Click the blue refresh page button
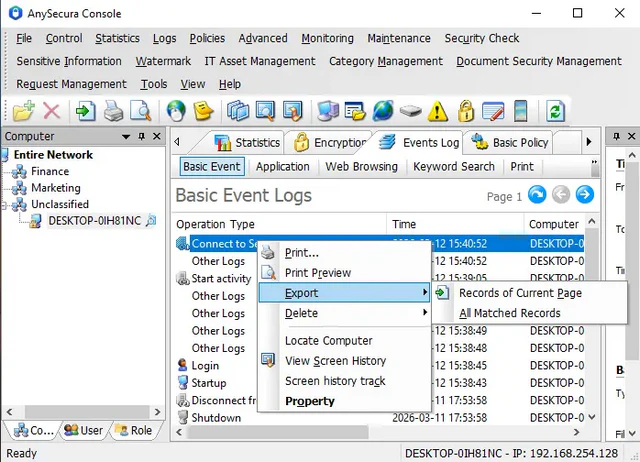The image size is (640, 462). [x=537, y=195]
